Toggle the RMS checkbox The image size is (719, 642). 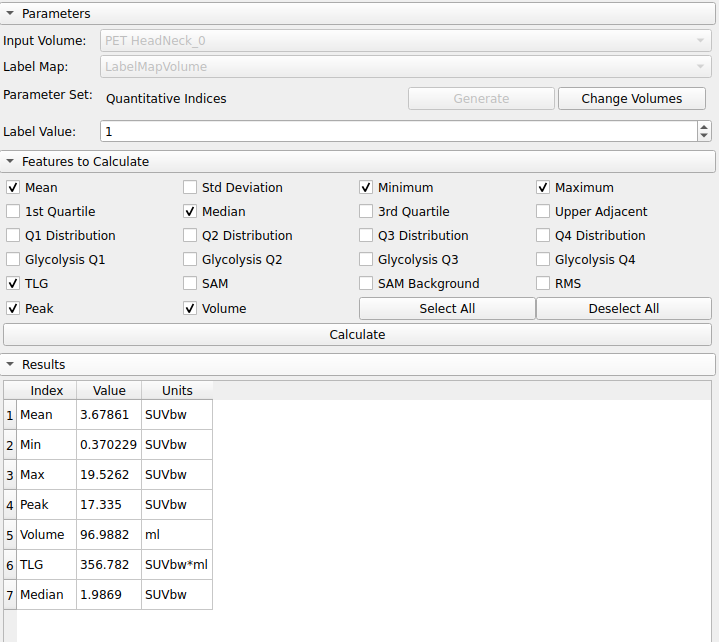(543, 284)
